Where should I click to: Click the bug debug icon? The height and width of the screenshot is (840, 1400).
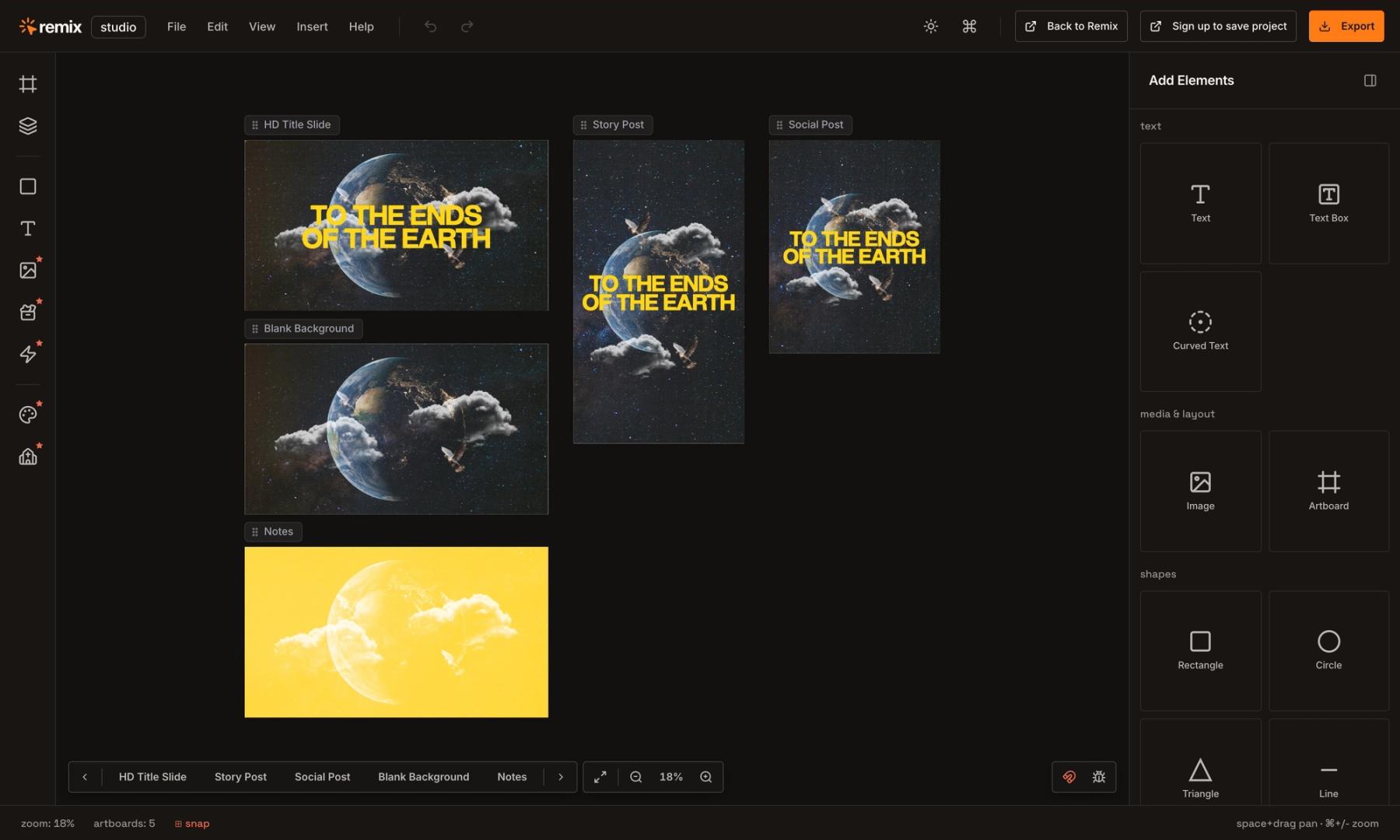(x=1099, y=777)
